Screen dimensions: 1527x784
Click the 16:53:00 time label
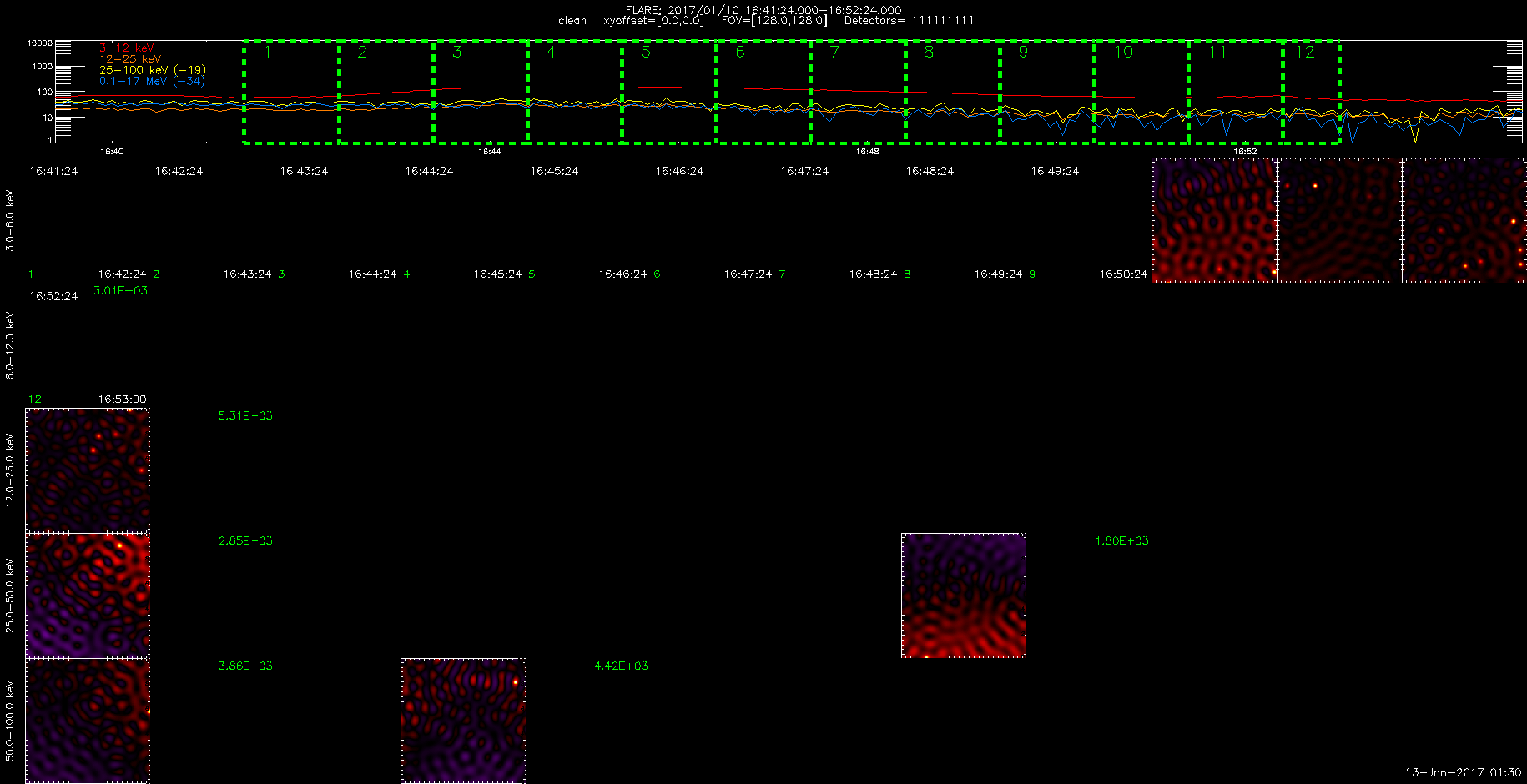coord(122,400)
